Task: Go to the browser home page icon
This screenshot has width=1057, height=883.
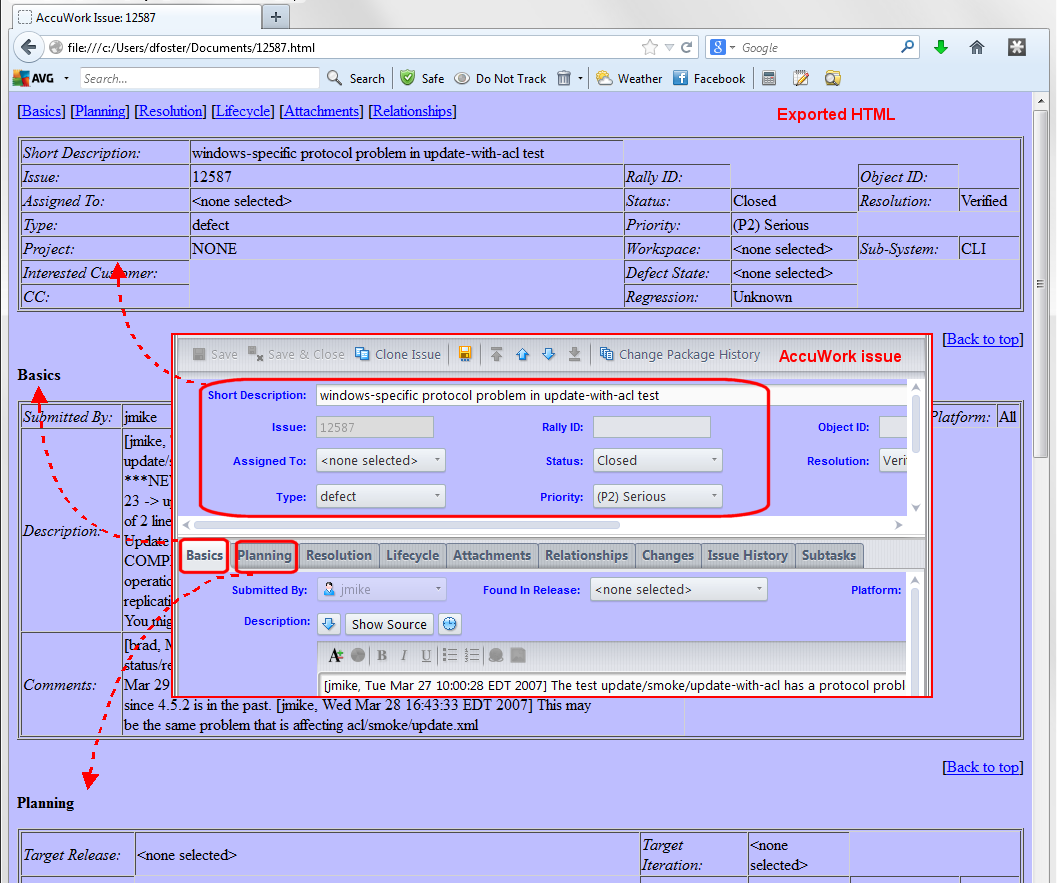Action: (977, 47)
